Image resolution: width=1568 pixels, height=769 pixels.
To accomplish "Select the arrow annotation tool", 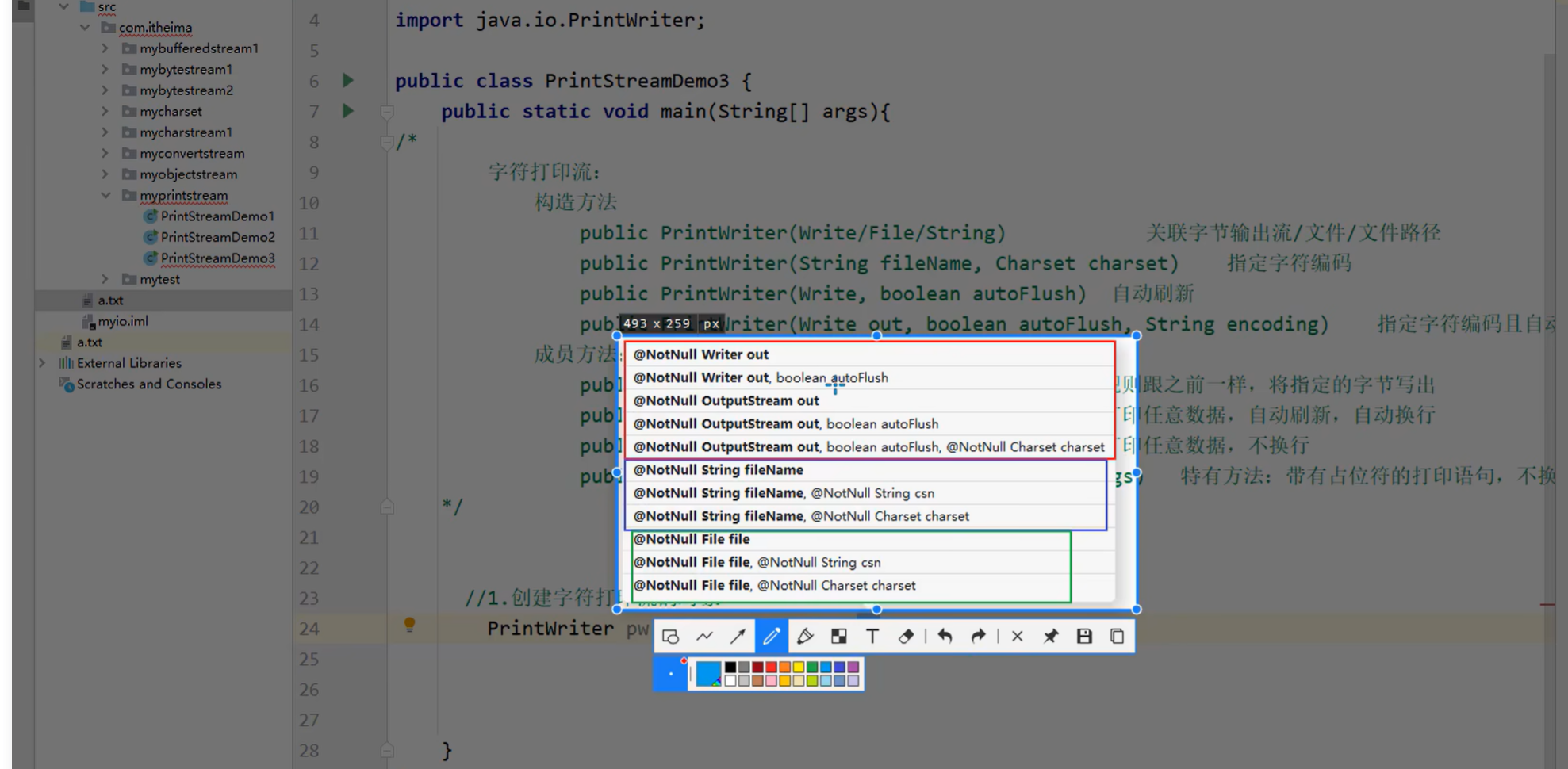I will (x=738, y=635).
